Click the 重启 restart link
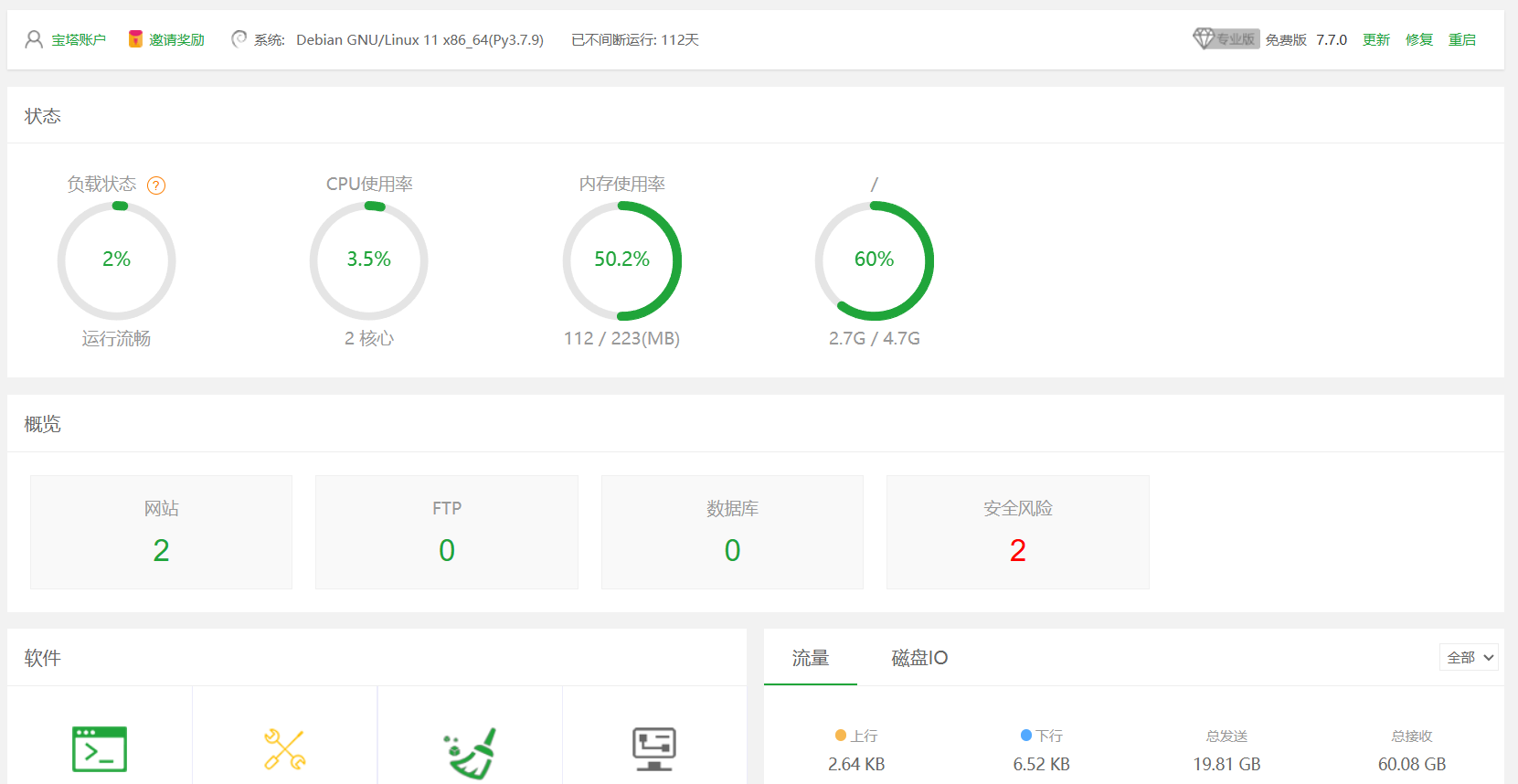This screenshot has width=1518, height=784. [x=1462, y=39]
